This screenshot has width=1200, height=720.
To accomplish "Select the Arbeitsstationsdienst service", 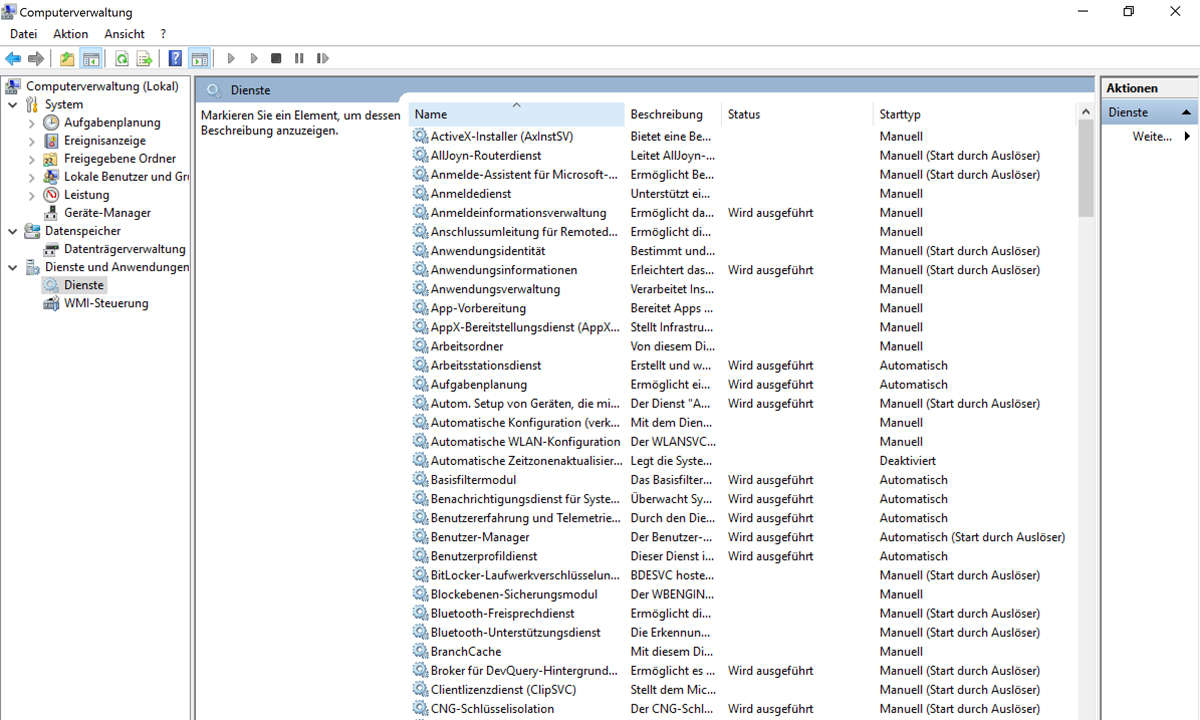I will [485, 365].
